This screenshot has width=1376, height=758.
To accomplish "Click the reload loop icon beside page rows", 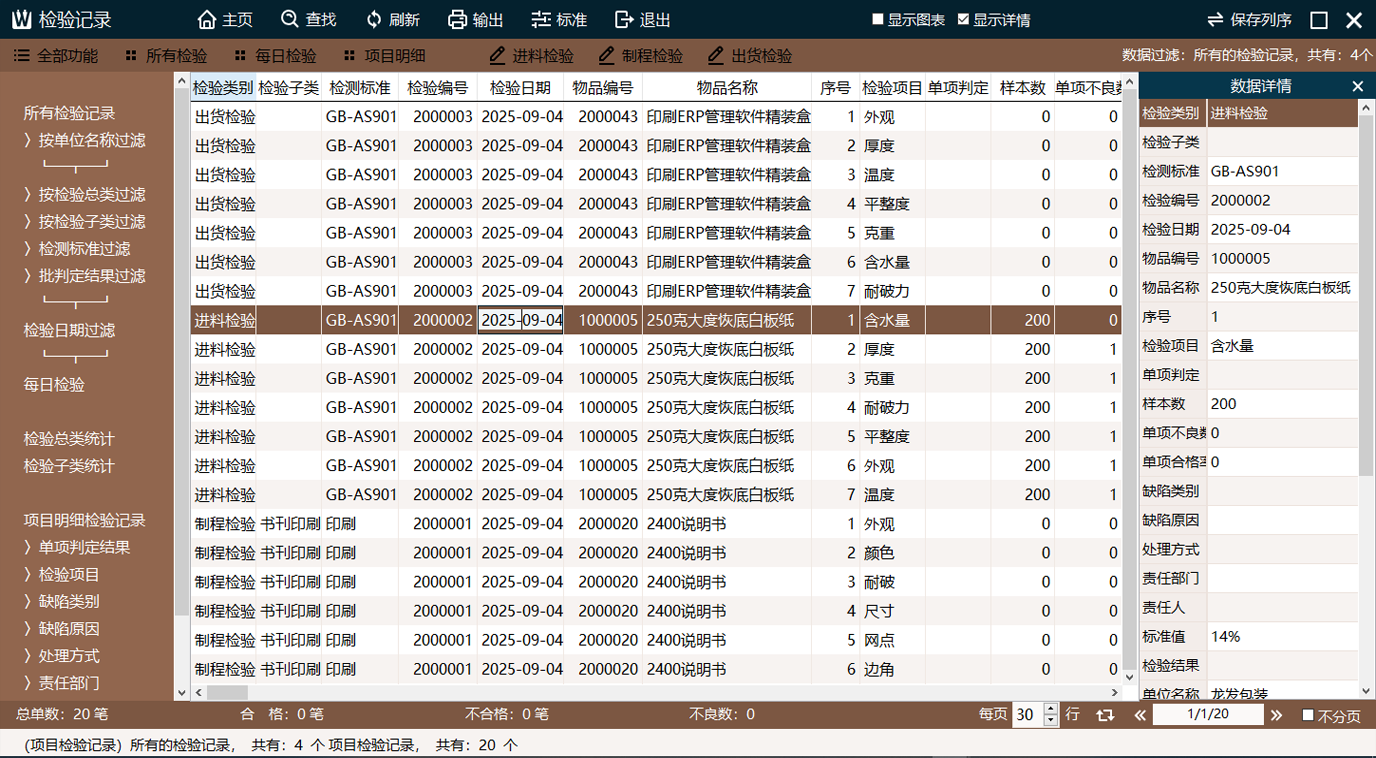I will (x=1105, y=715).
